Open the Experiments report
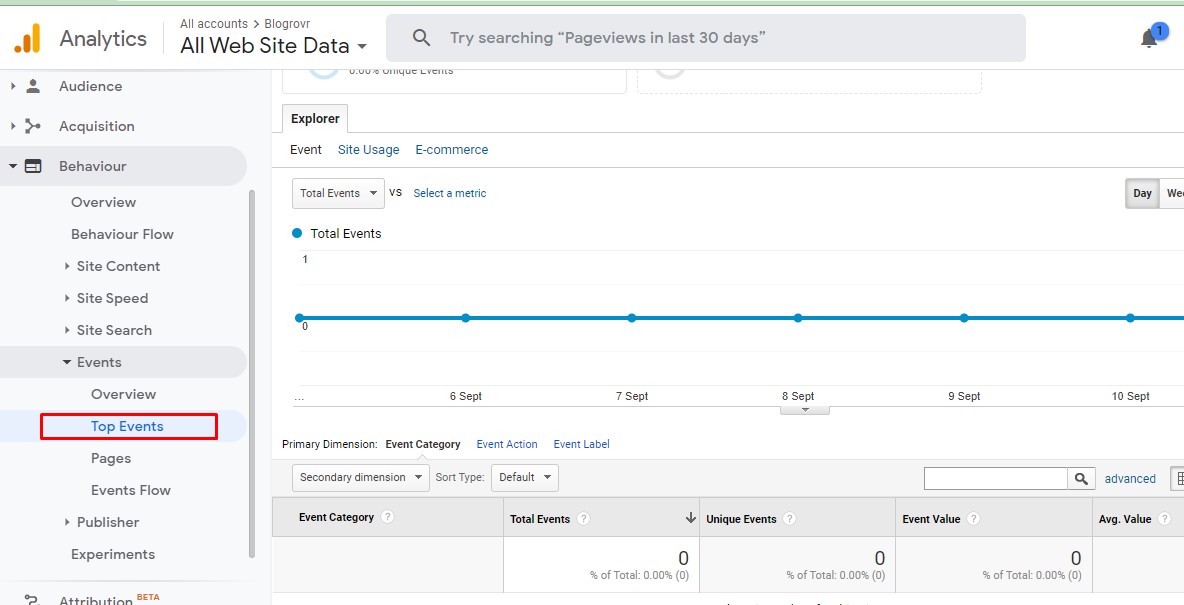Screen dimensions: 1184x605 (x=113, y=554)
